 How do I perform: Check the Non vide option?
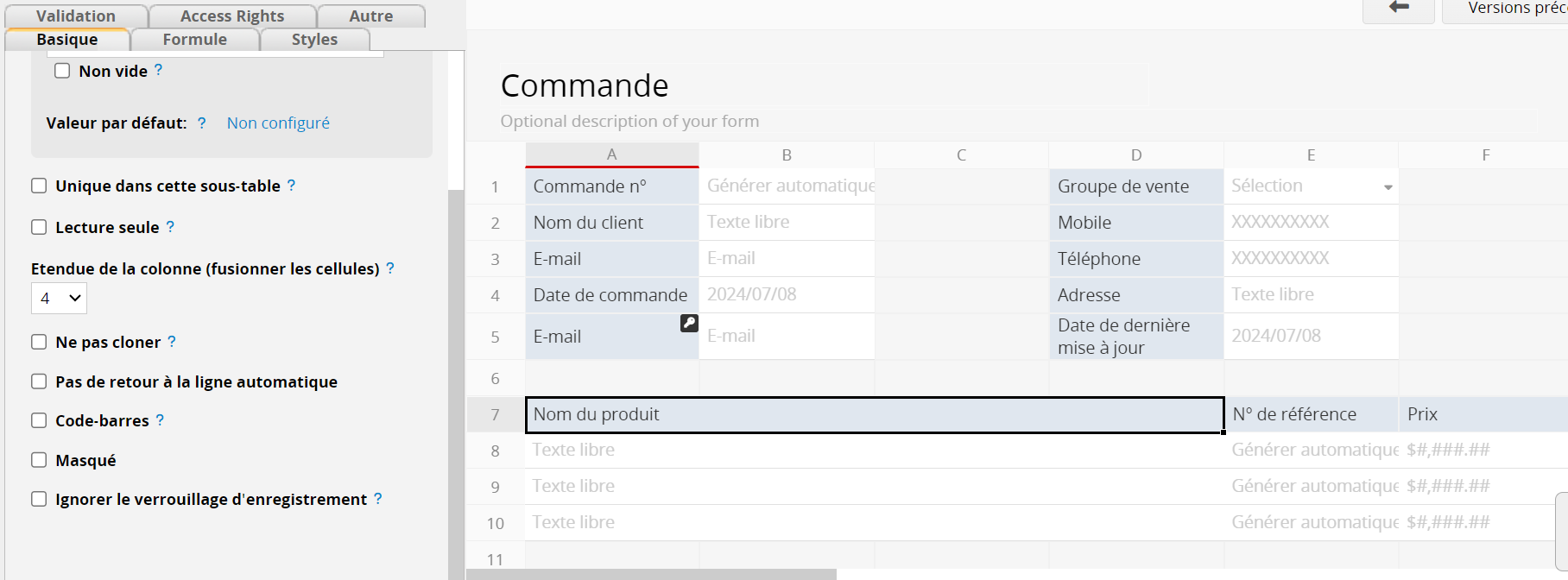[x=62, y=71]
